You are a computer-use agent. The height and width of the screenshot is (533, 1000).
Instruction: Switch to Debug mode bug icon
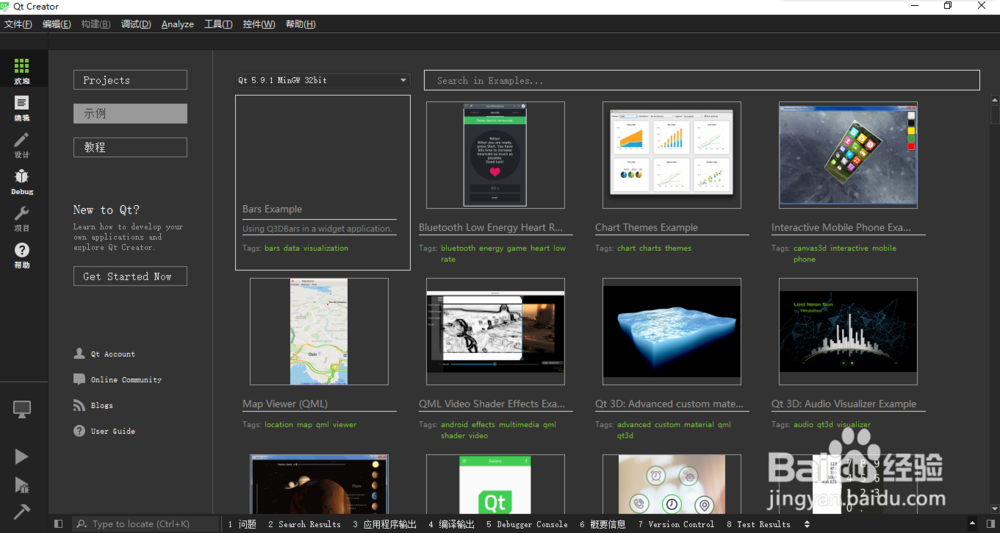(x=22, y=177)
